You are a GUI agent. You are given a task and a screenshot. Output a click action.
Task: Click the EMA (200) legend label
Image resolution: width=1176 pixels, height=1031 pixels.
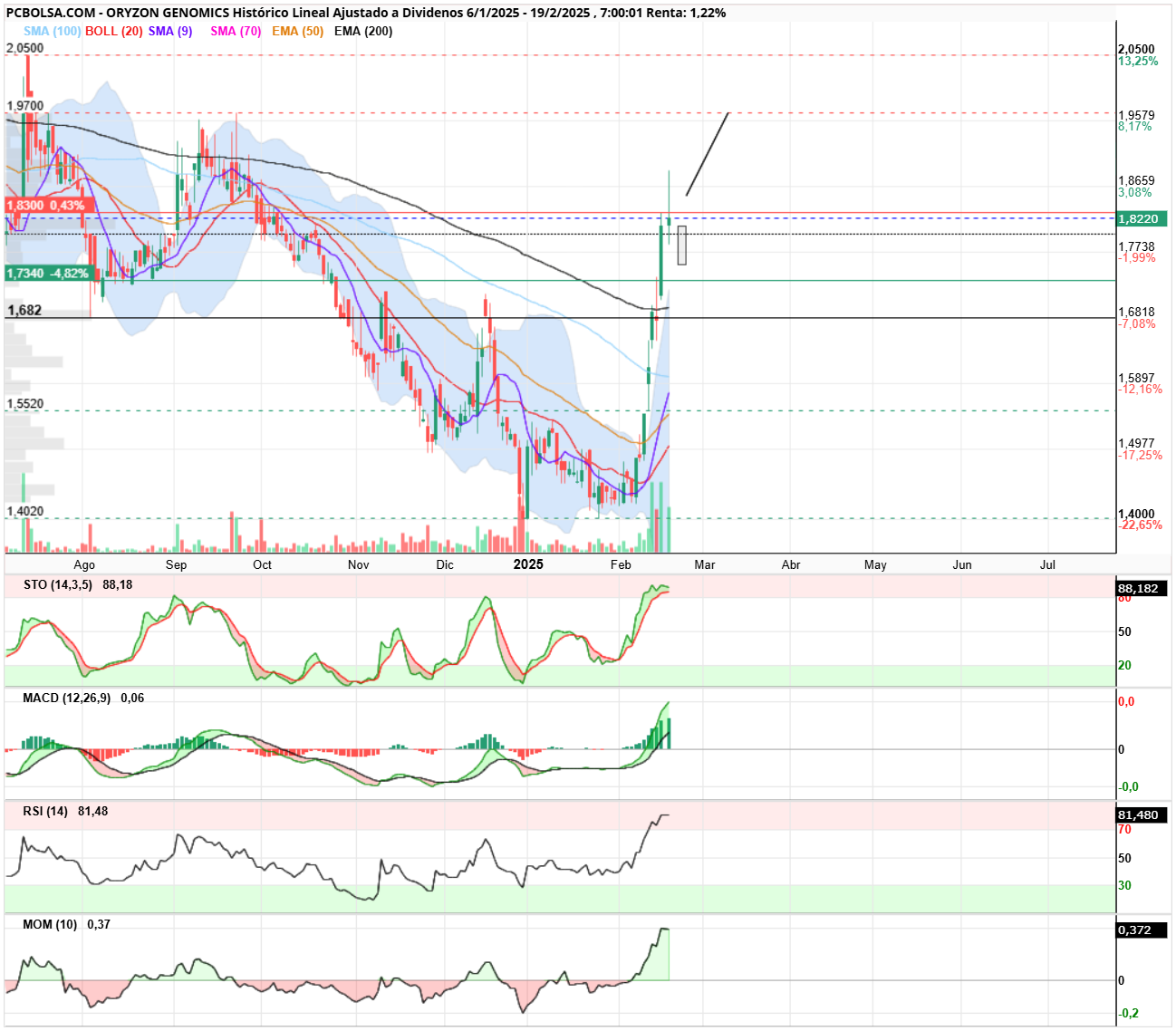point(363,31)
